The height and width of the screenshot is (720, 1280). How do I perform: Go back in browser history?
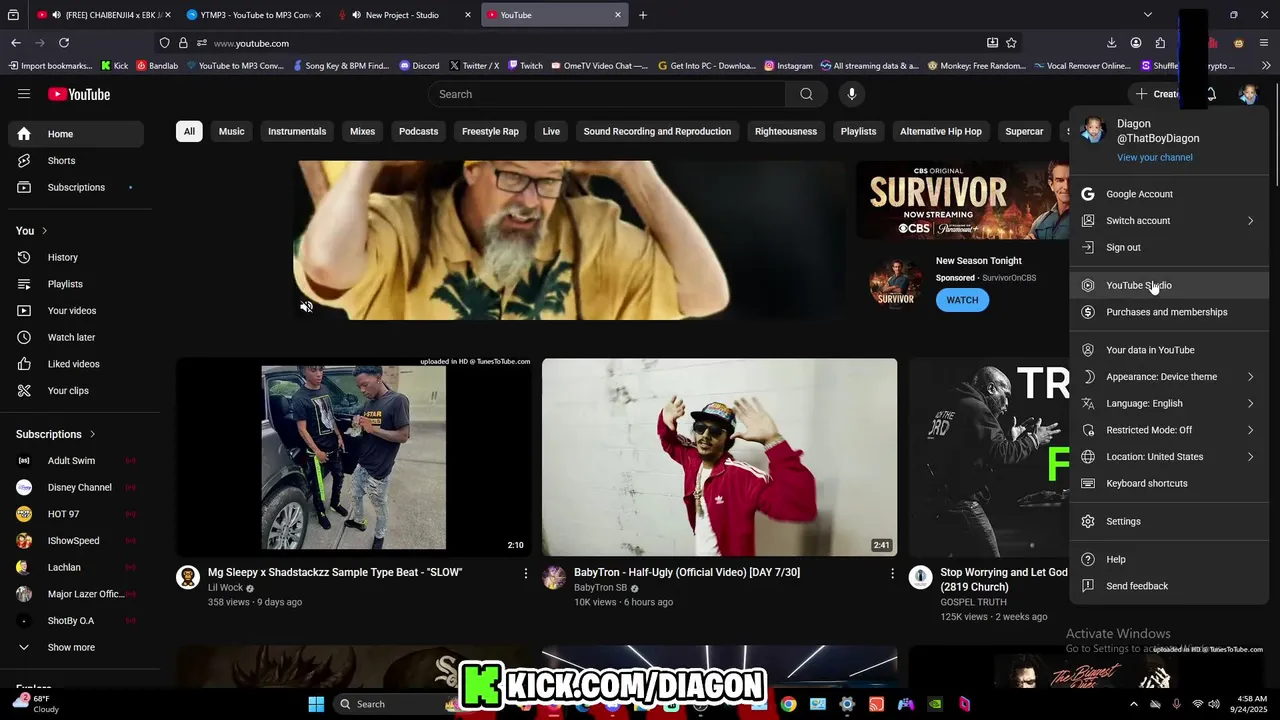16,43
